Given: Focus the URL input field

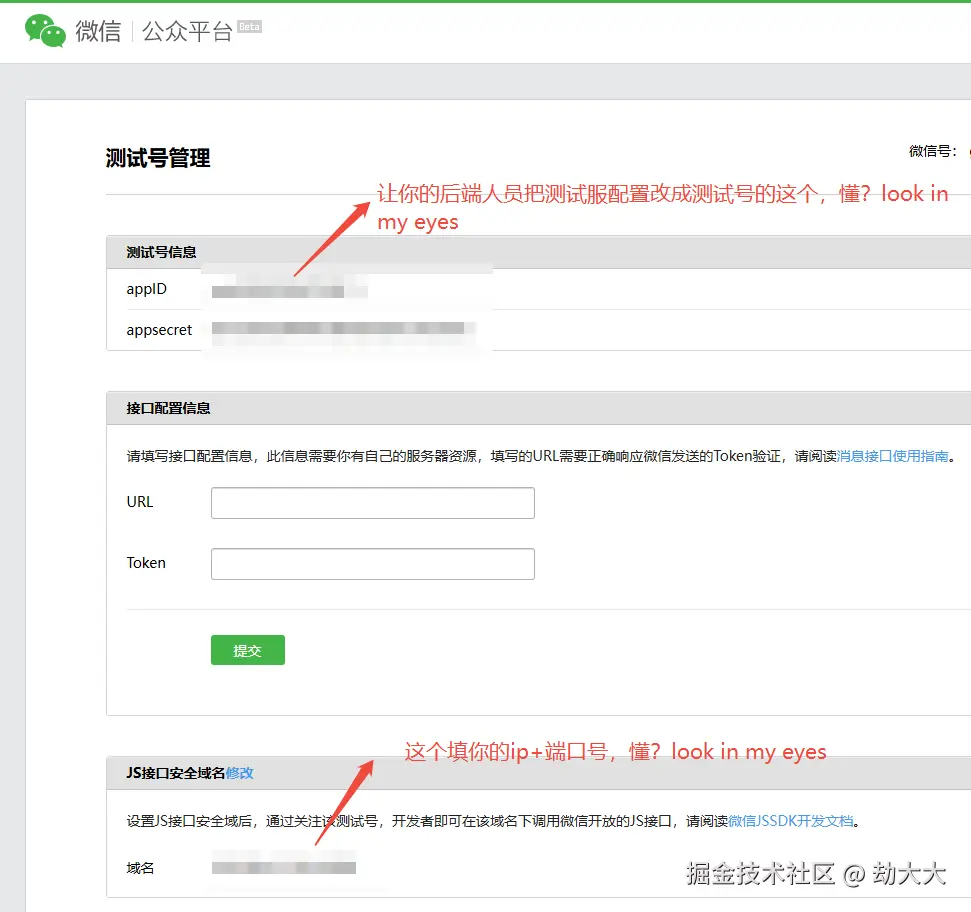Looking at the screenshot, I should (373, 503).
